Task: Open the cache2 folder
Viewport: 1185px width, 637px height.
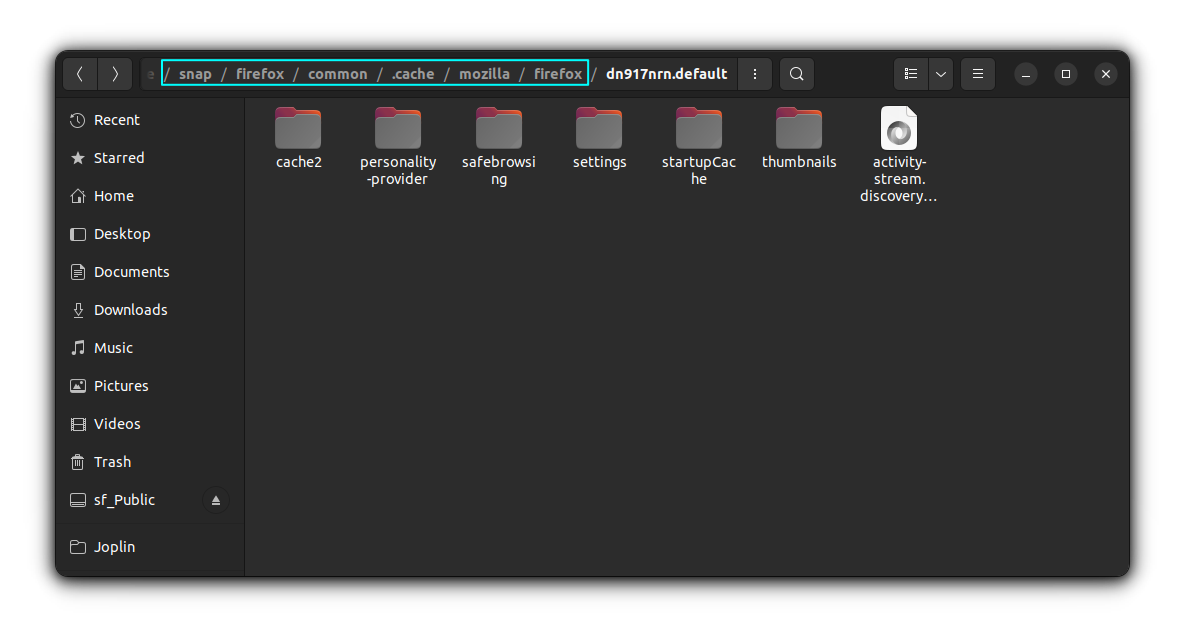Action: 298,128
